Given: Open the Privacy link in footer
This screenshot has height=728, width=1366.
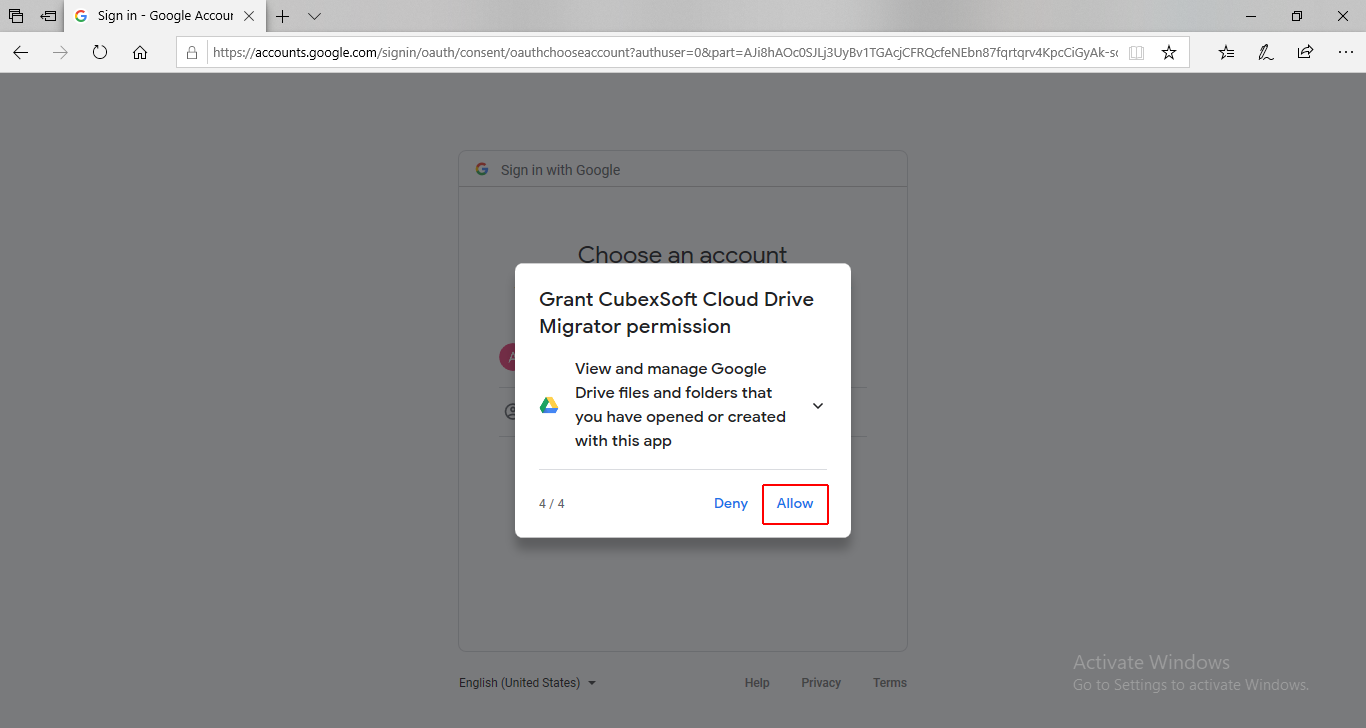Looking at the screenshot, I should (x=821, y=683).
